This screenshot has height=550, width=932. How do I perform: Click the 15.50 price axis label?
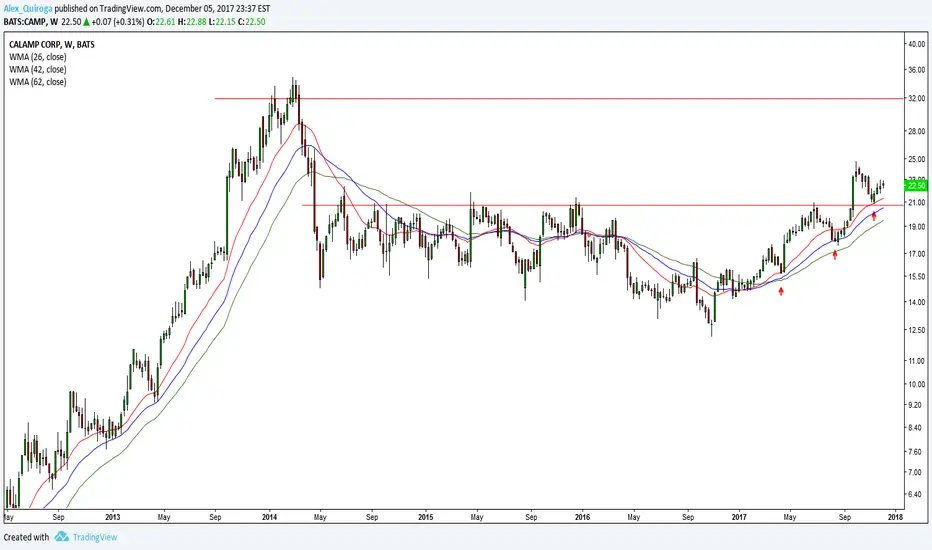pos(916,277)
